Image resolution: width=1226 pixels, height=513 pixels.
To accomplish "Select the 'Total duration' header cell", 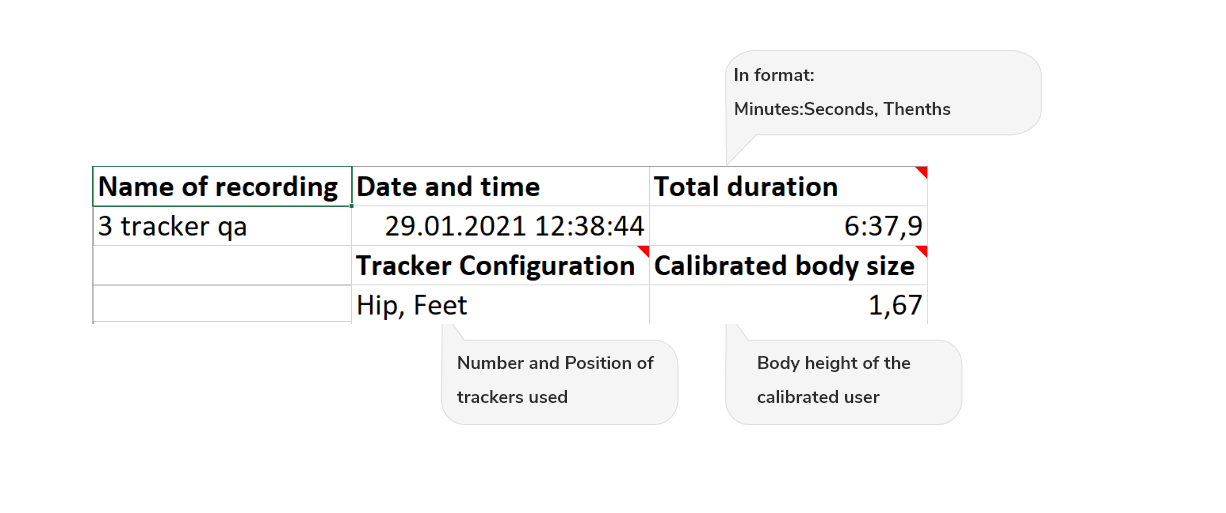I will coord(787,187).
